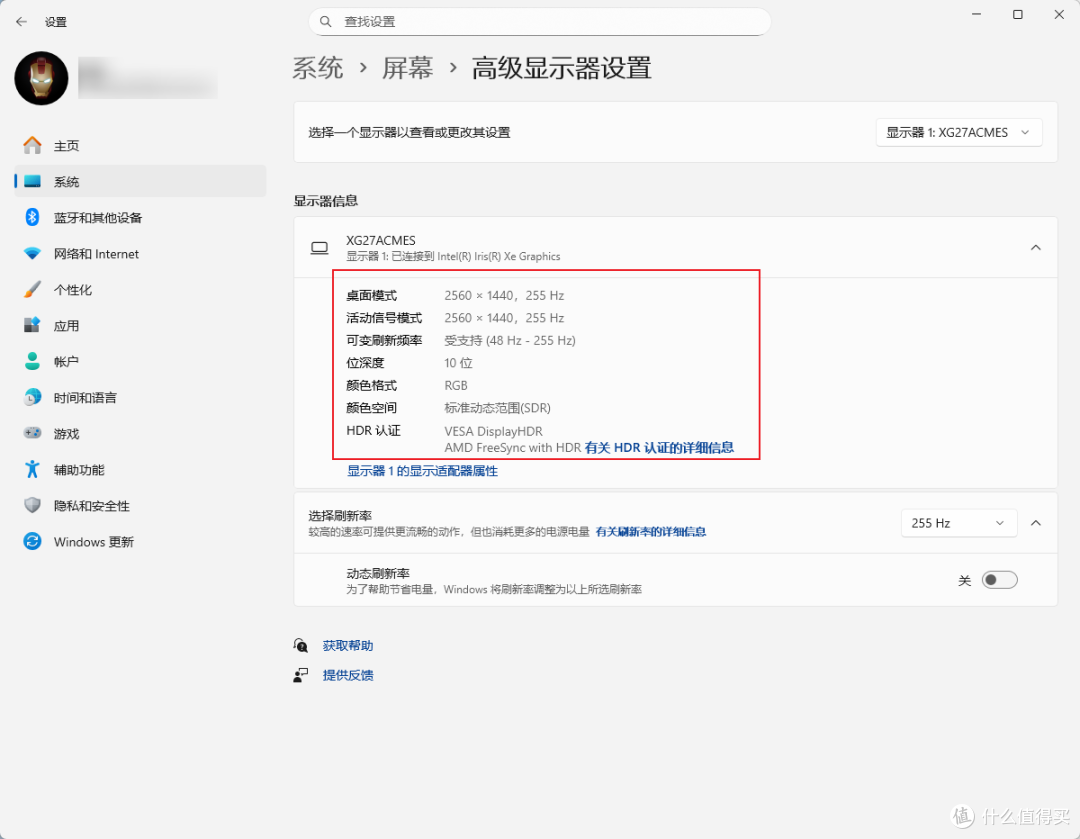
Task: Go to Time and Language settings
Action: click(x=85, y=398)
